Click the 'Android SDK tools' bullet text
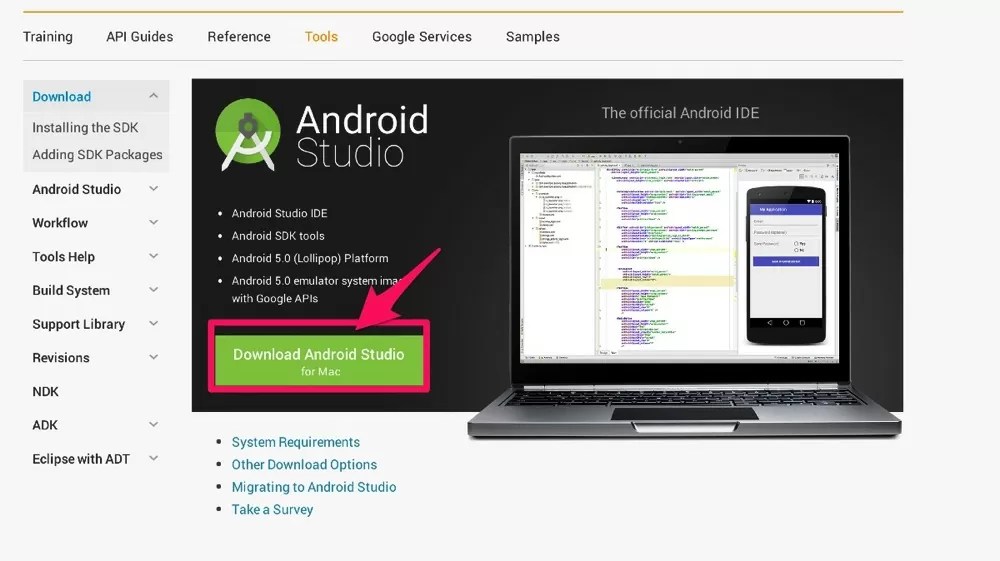The width and height of the screenshot is (1000, 561). pos(278,236)
